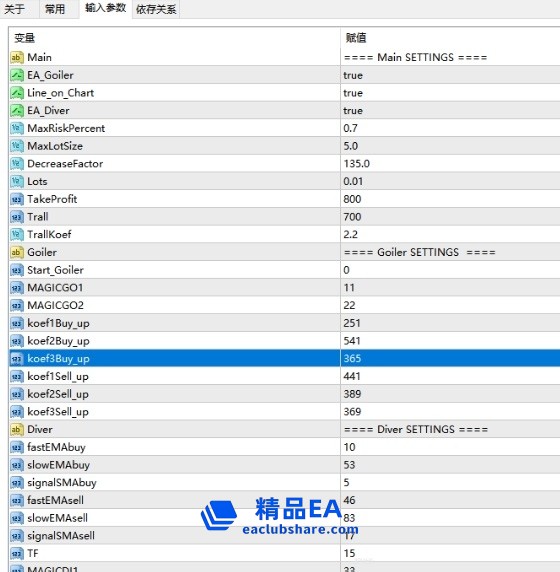Click the koef3Sell_up value 369
This screenshot has width=560, height=572.
click(352, 412)
